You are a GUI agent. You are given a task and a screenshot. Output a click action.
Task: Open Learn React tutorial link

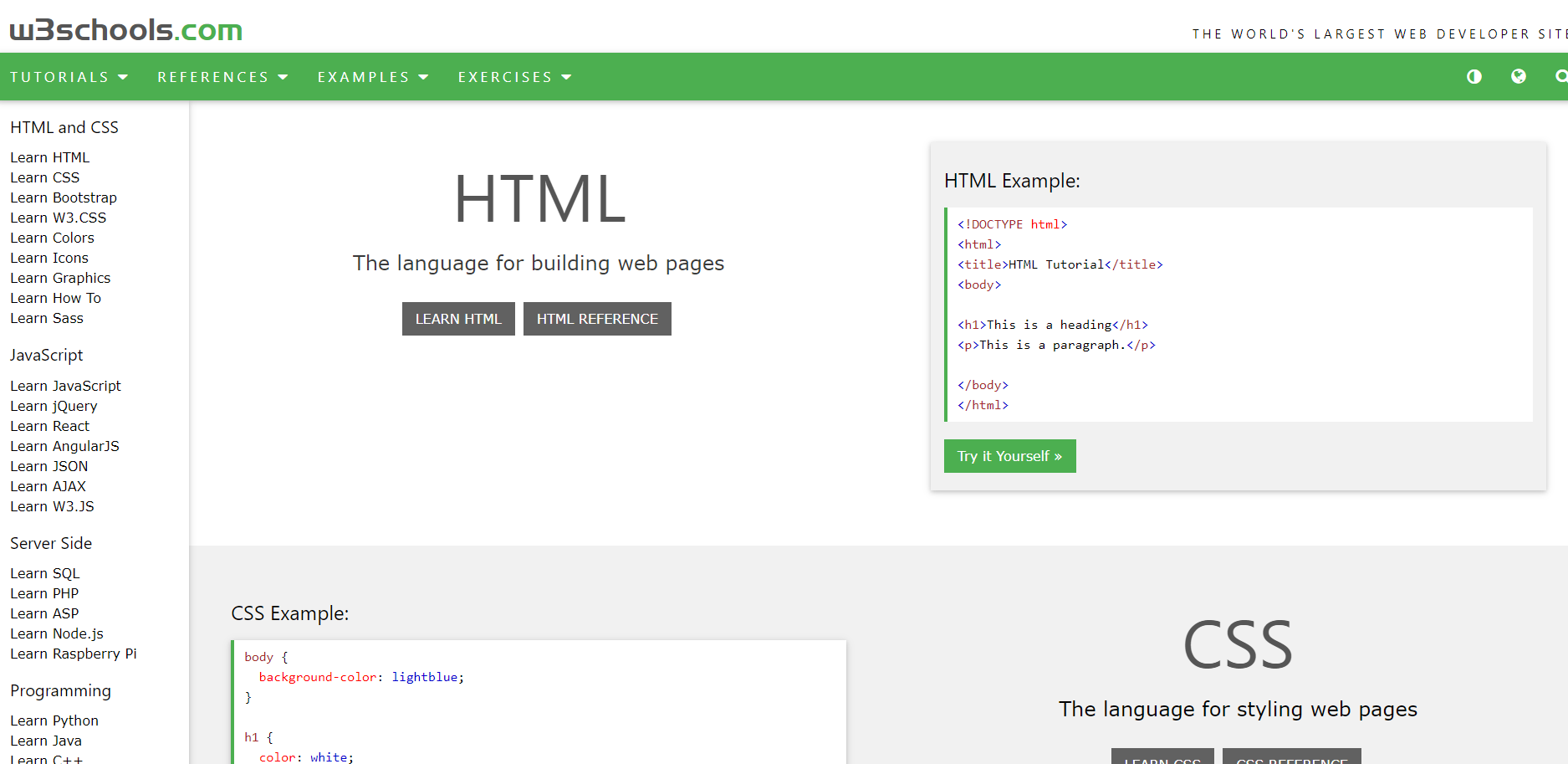[x=50, y=426]
